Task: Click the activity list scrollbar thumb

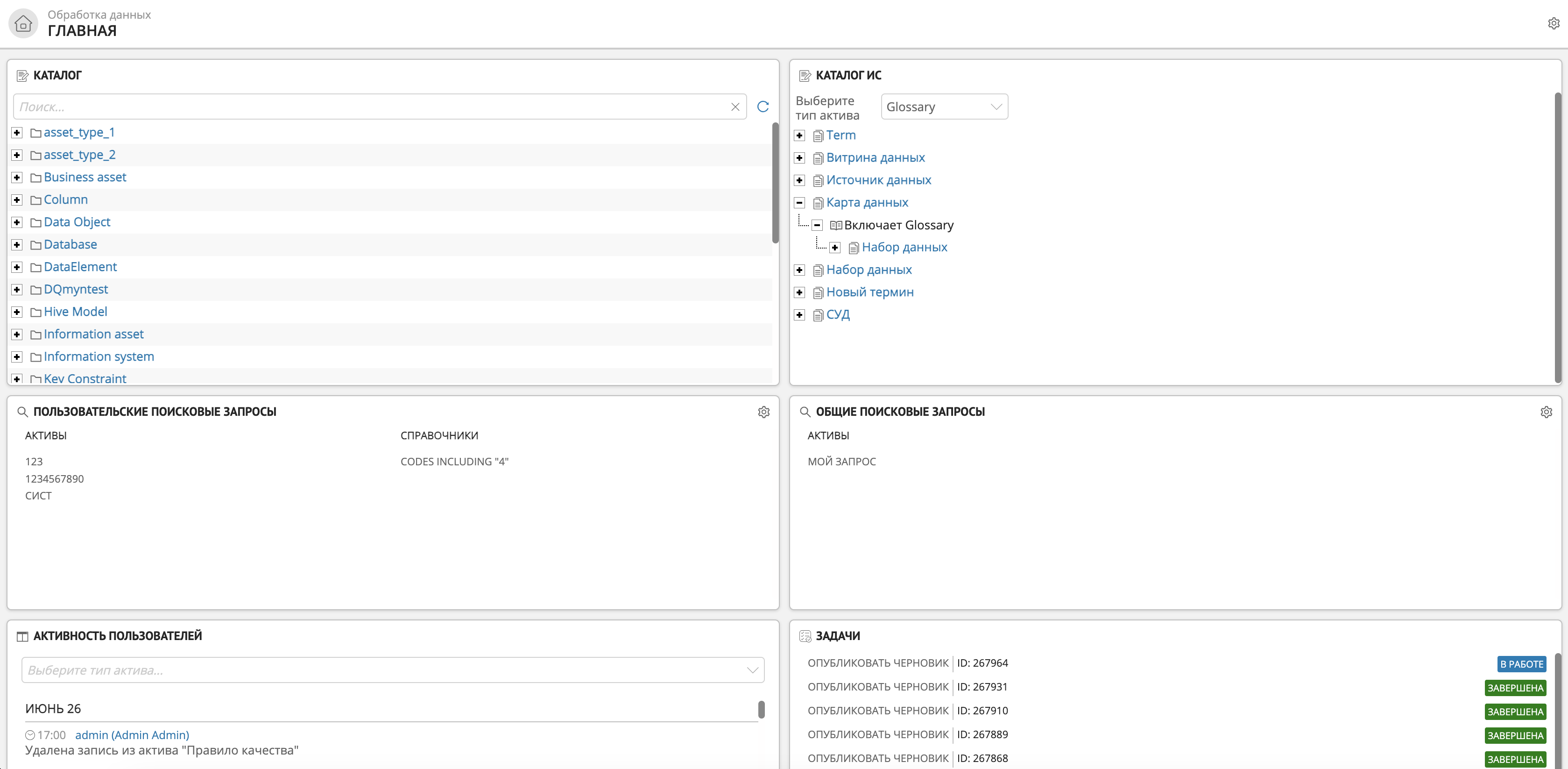Action: [761, 709]
